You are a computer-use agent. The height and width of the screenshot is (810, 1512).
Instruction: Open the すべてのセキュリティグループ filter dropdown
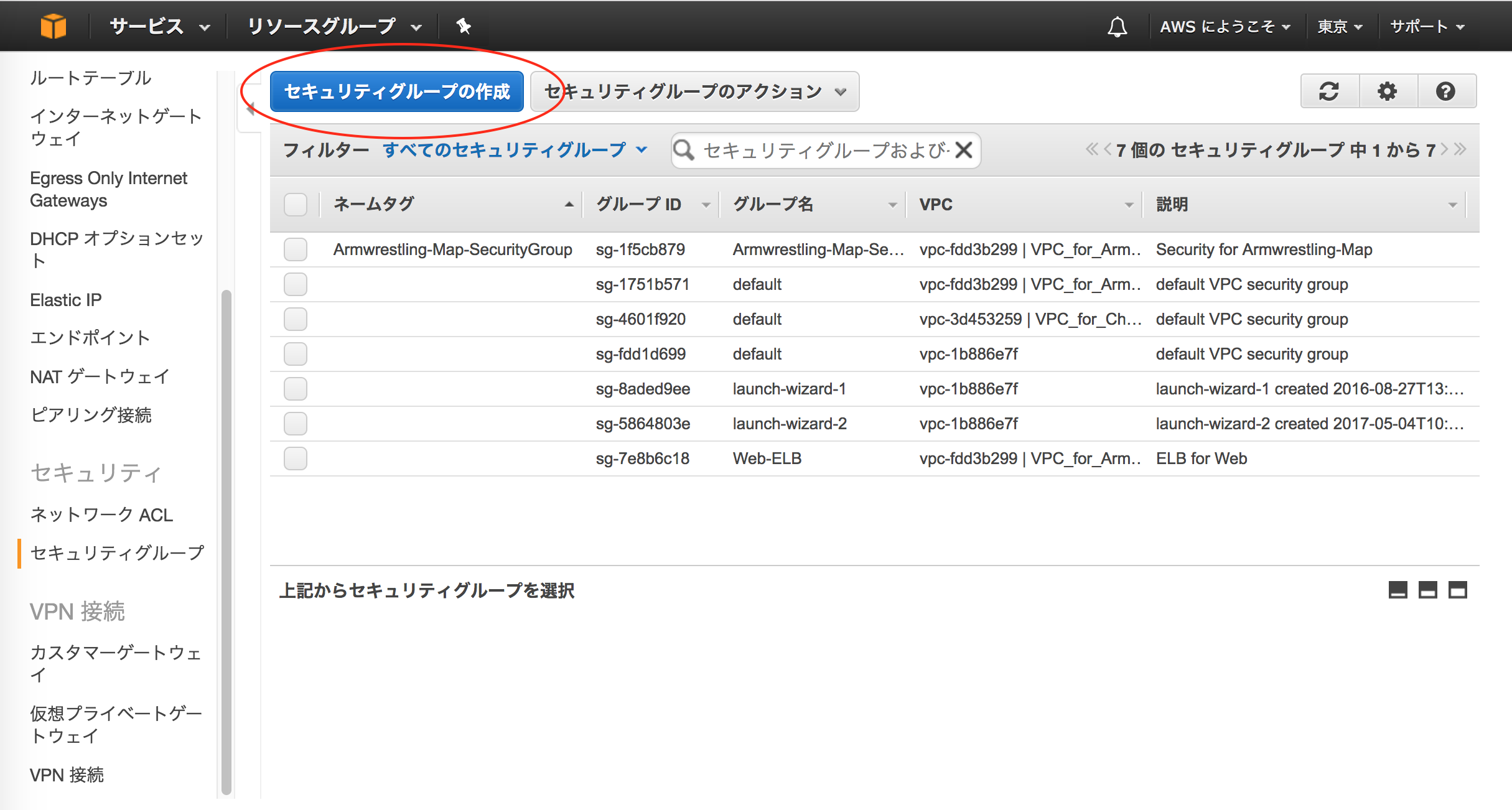tap(515, 150)
